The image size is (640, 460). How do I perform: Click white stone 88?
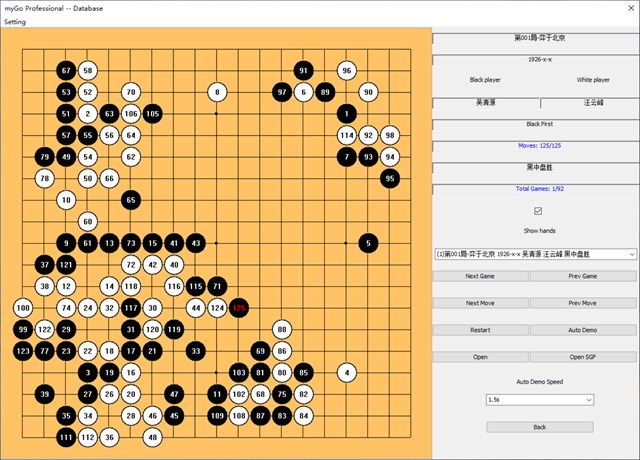(282, 329)
